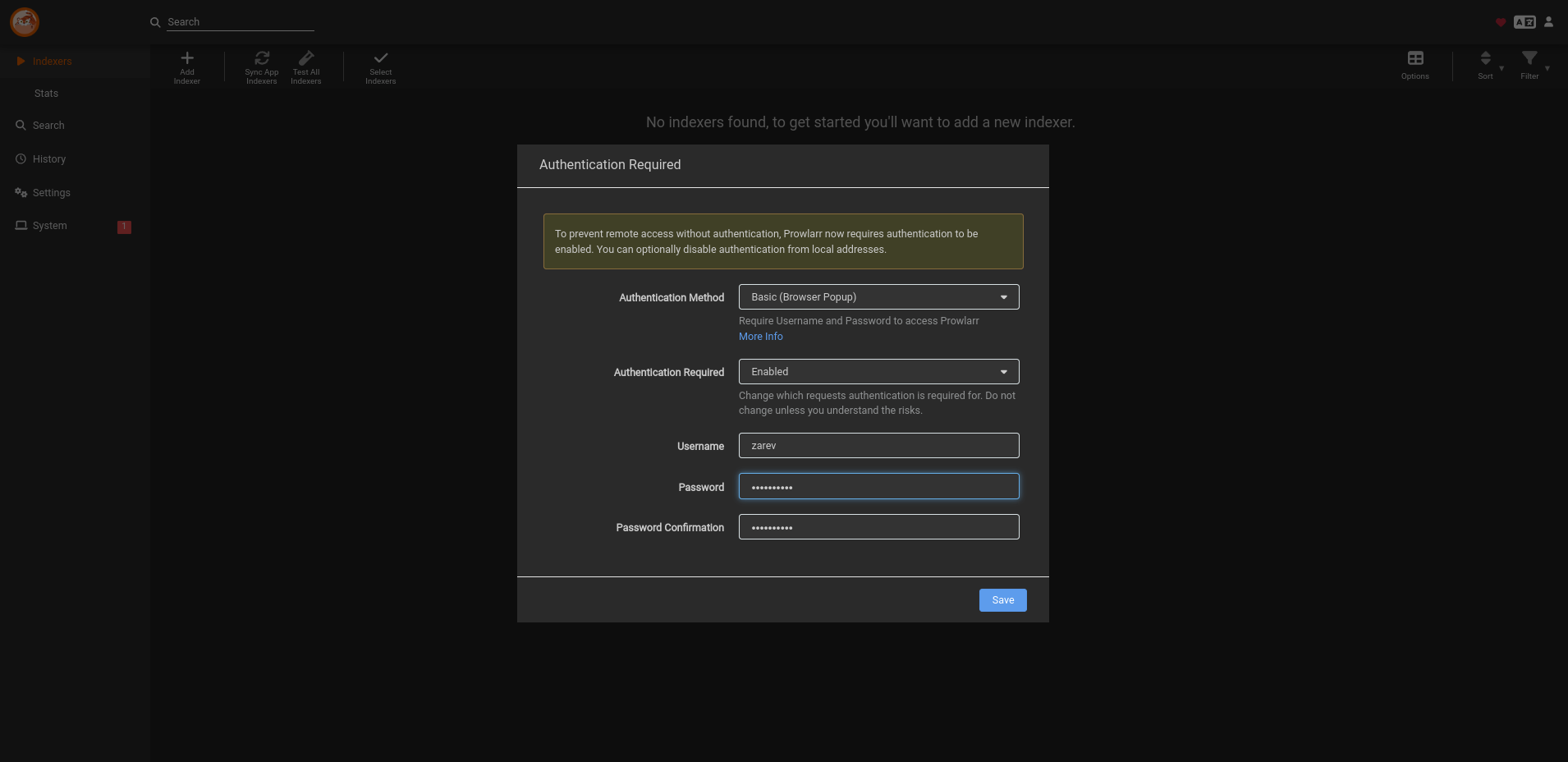The width and height of the screenshot is (1568, 762).
Task: Click the Username field containing zarev
Action: pyautogui.click(x=878, y=445)
